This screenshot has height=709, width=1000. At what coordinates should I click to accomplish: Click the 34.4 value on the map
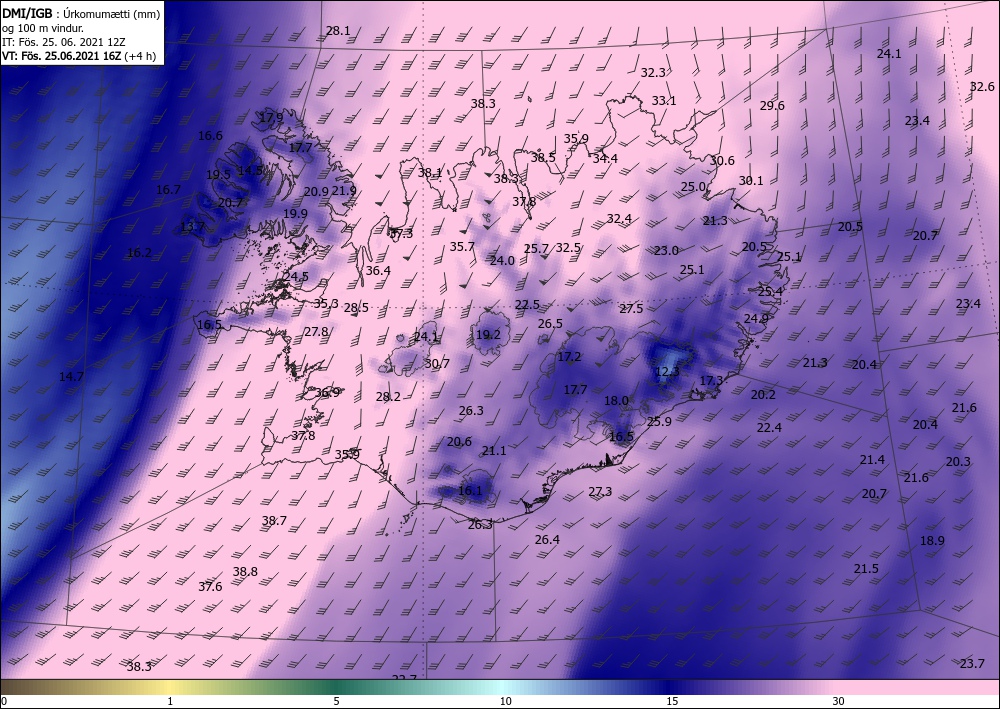click(605, 158)
